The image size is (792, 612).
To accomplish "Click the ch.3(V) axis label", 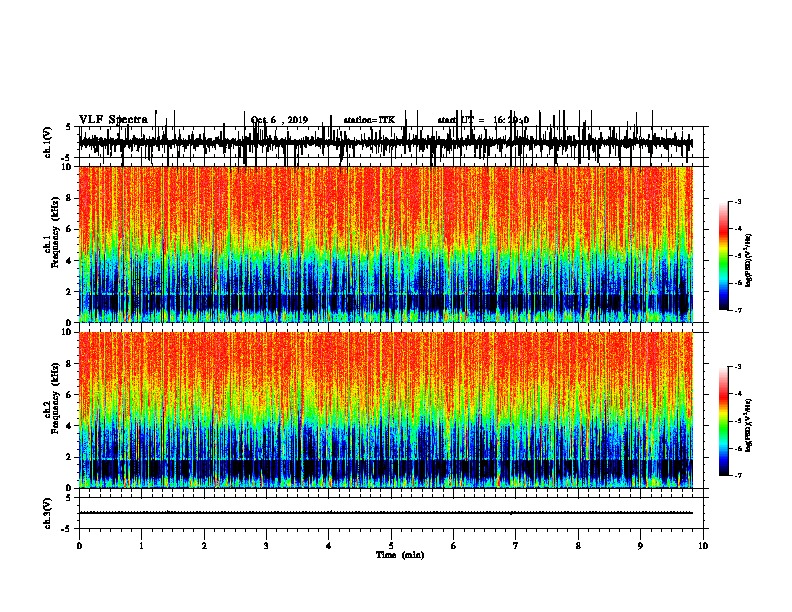I will 48,514.
